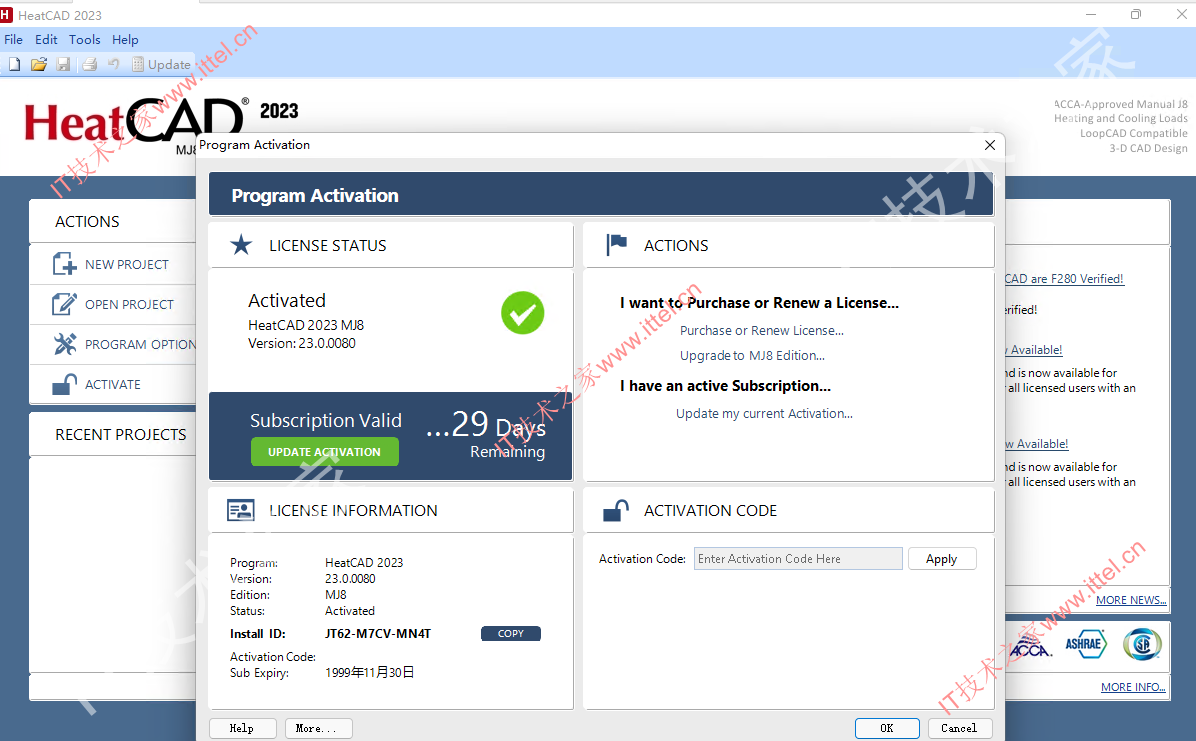
Task: Confirm the dialog with OK
Action: coord(887,728)
